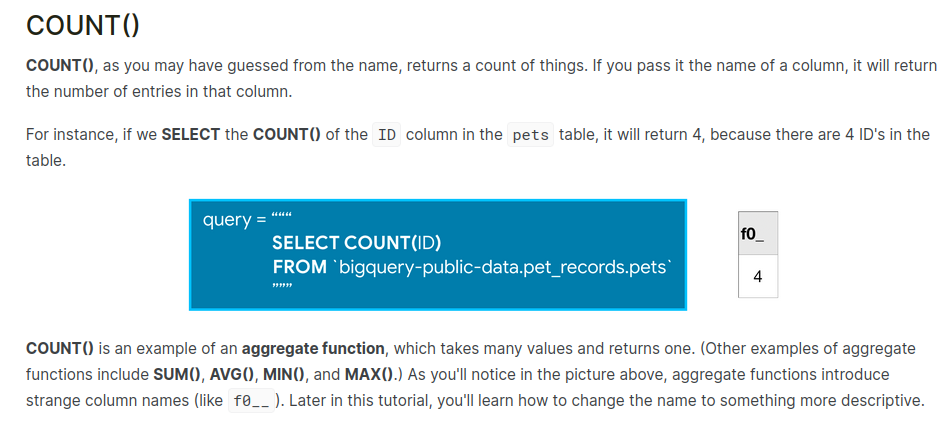The image size is (950, 429).
Task: Click the bold SUM() function name
Action: coord(180,375)
